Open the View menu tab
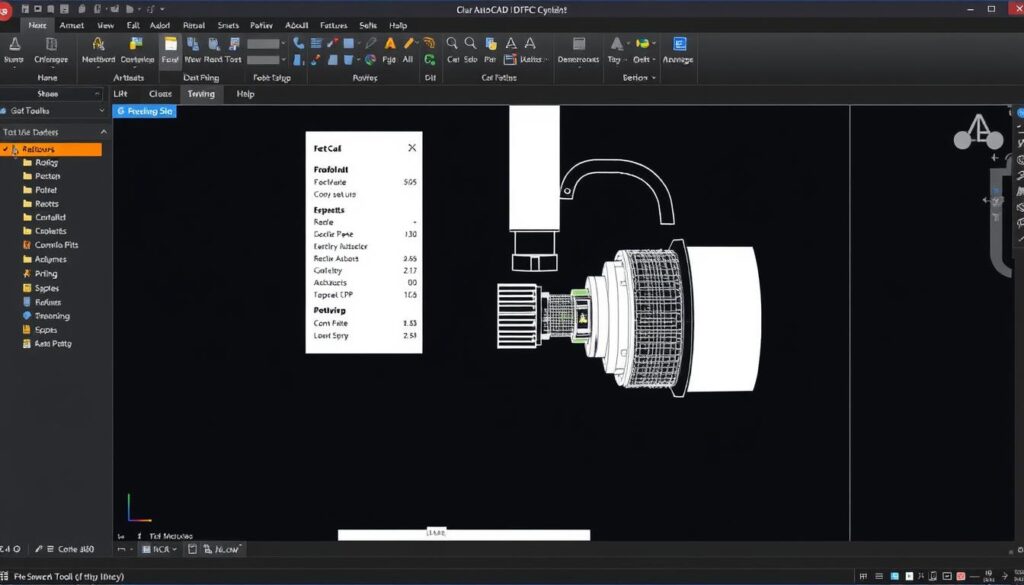This screenshot has height=585, width=1024. click(105, 25)
